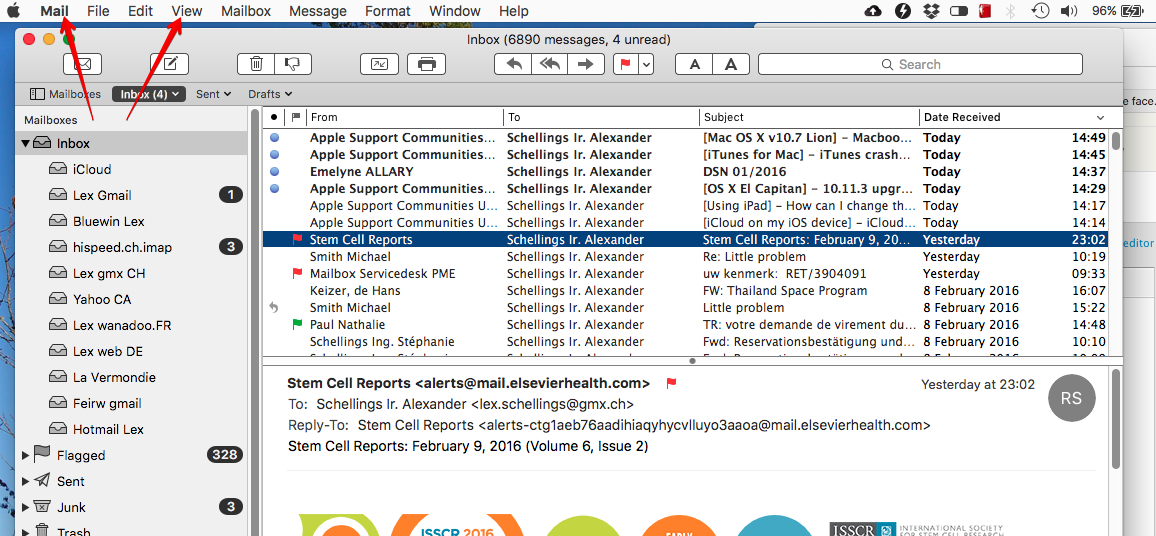Toggle the Mailboxes sidebar button in favorites bar
Viewport: 1156px width, 536px height.
65,94
